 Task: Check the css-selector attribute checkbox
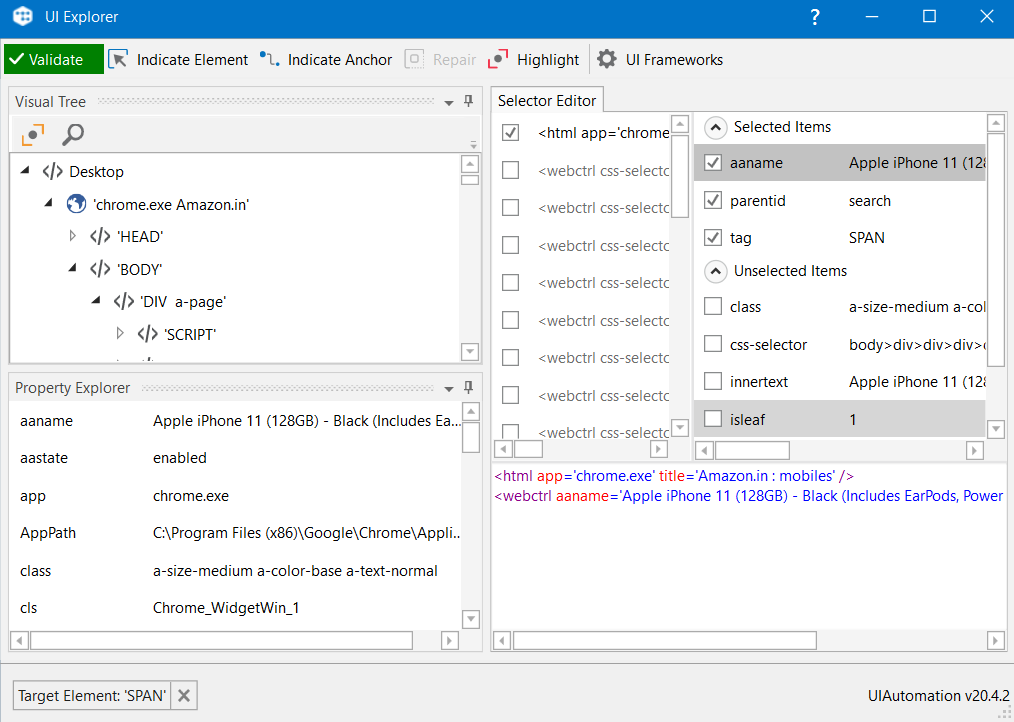(x=713, y=344)
